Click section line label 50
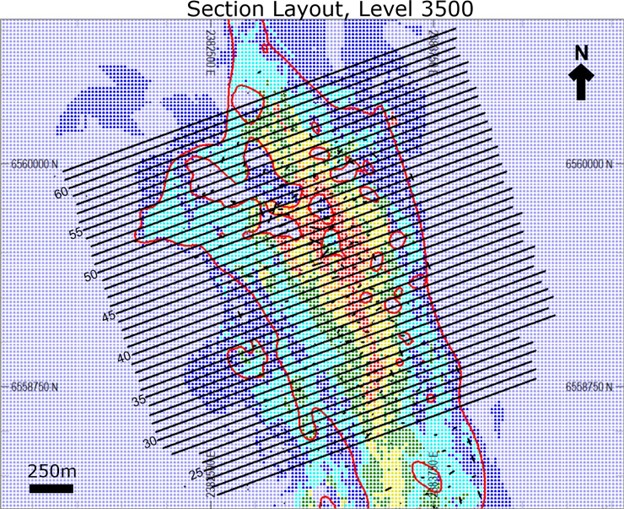Viewport: 624px width, 509px height. point(90,275)
